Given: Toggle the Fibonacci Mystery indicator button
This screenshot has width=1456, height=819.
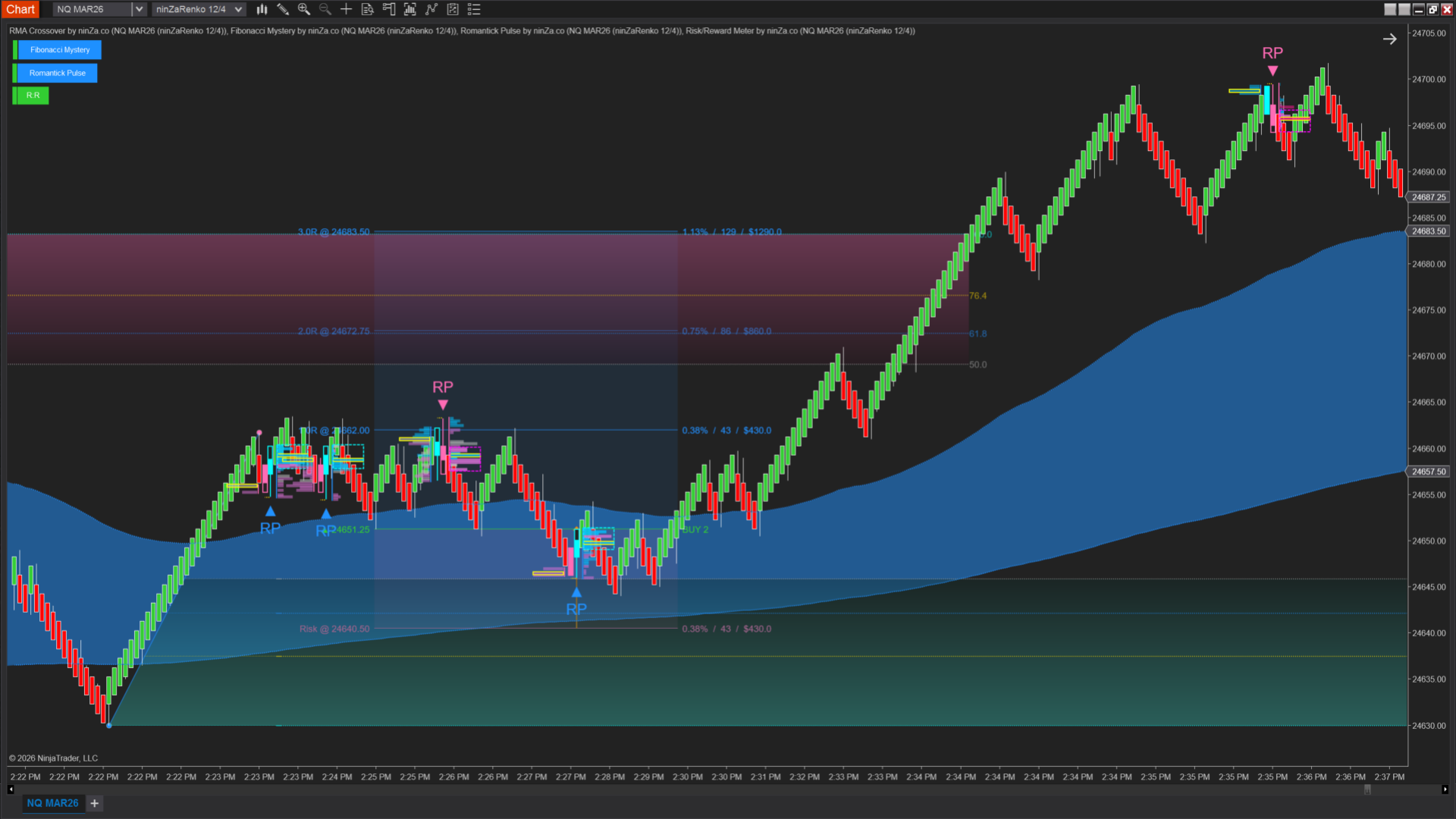Looking at the screenshot, I should tap(59, 50).
